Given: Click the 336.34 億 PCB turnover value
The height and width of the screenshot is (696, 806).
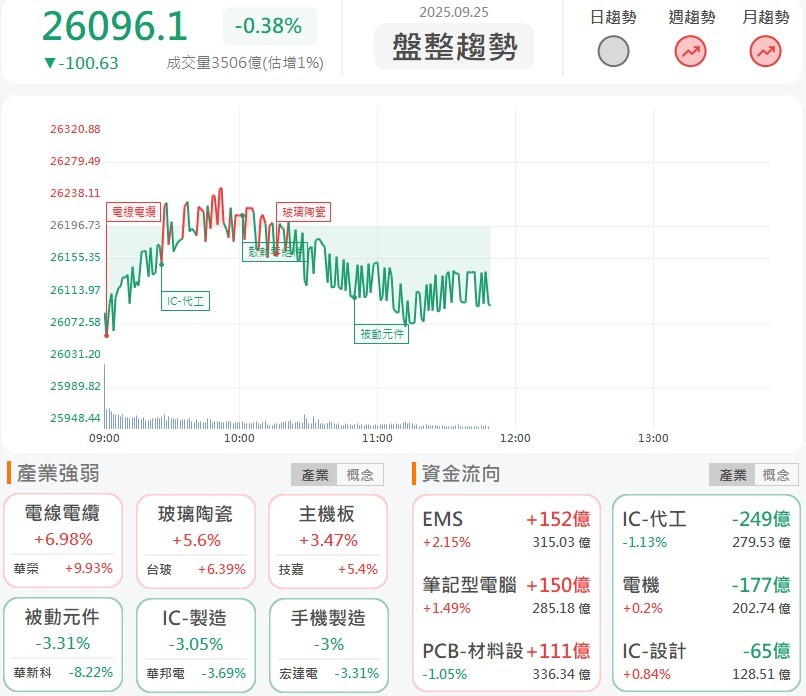Looking at the screenshot, I should 561,674.
